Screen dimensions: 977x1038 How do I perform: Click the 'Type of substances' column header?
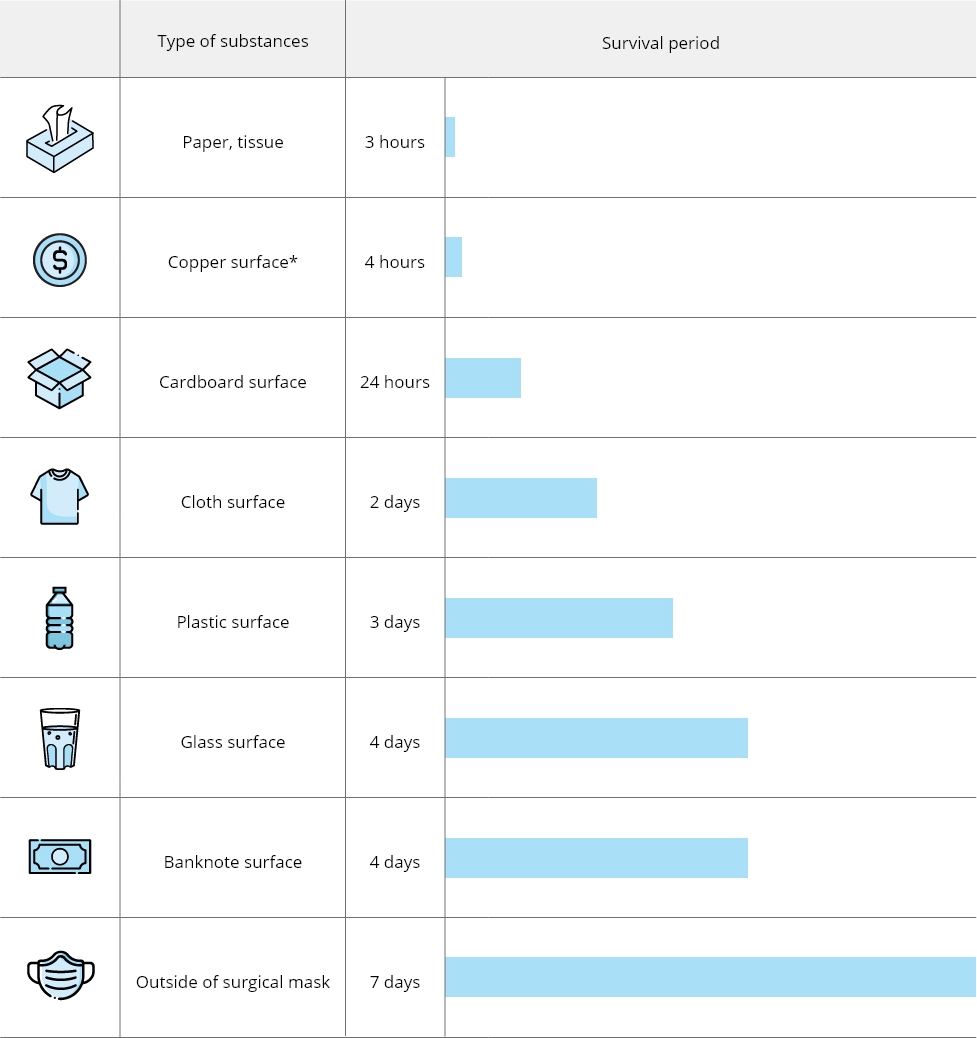pos(233,41)
